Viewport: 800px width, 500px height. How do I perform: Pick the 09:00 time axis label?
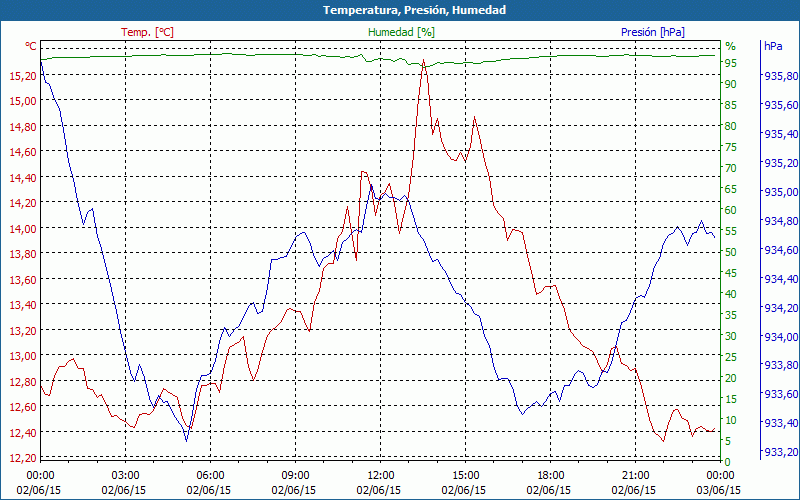click(295, 475)
